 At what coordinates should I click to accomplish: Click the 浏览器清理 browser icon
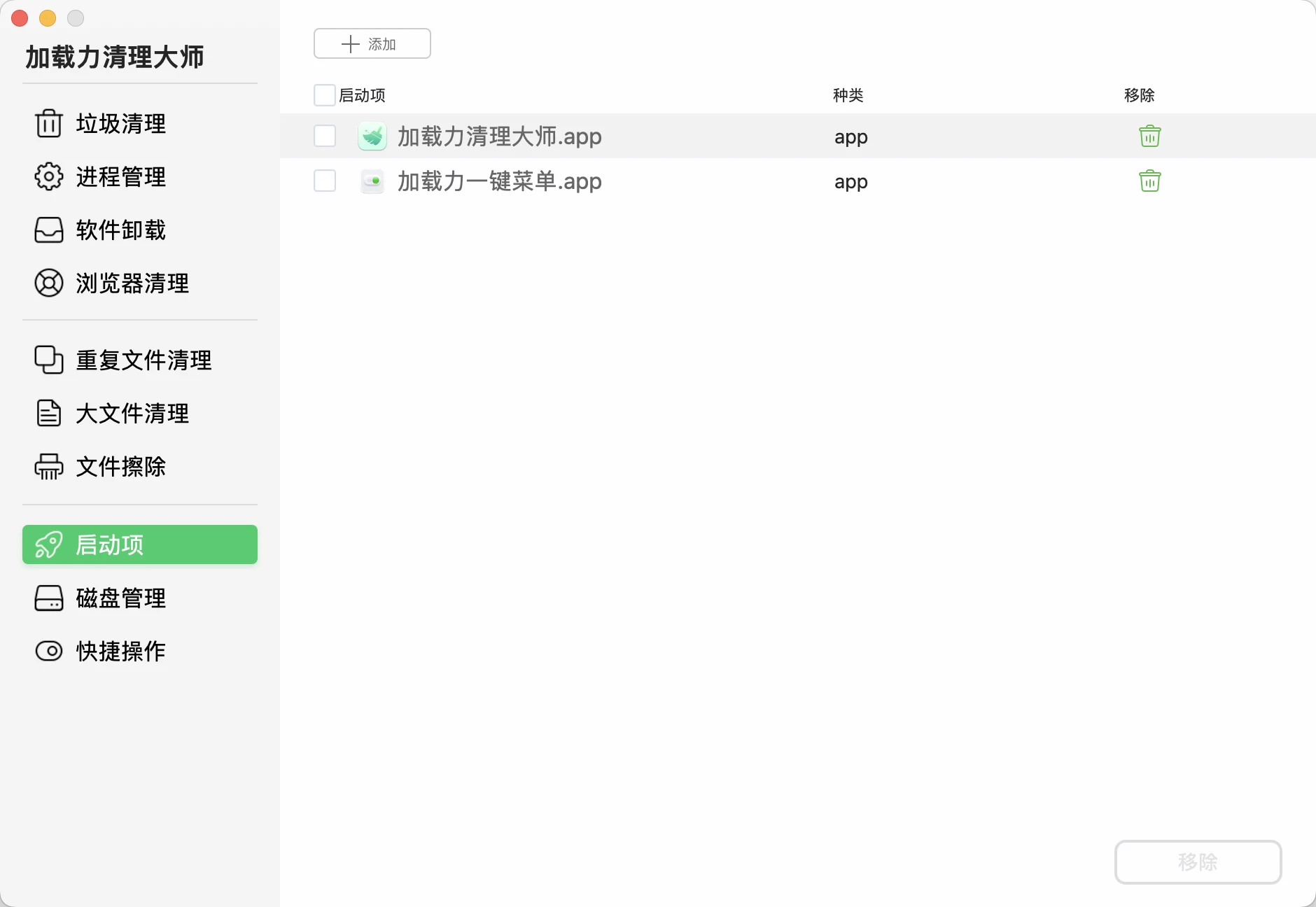point(48,283)
